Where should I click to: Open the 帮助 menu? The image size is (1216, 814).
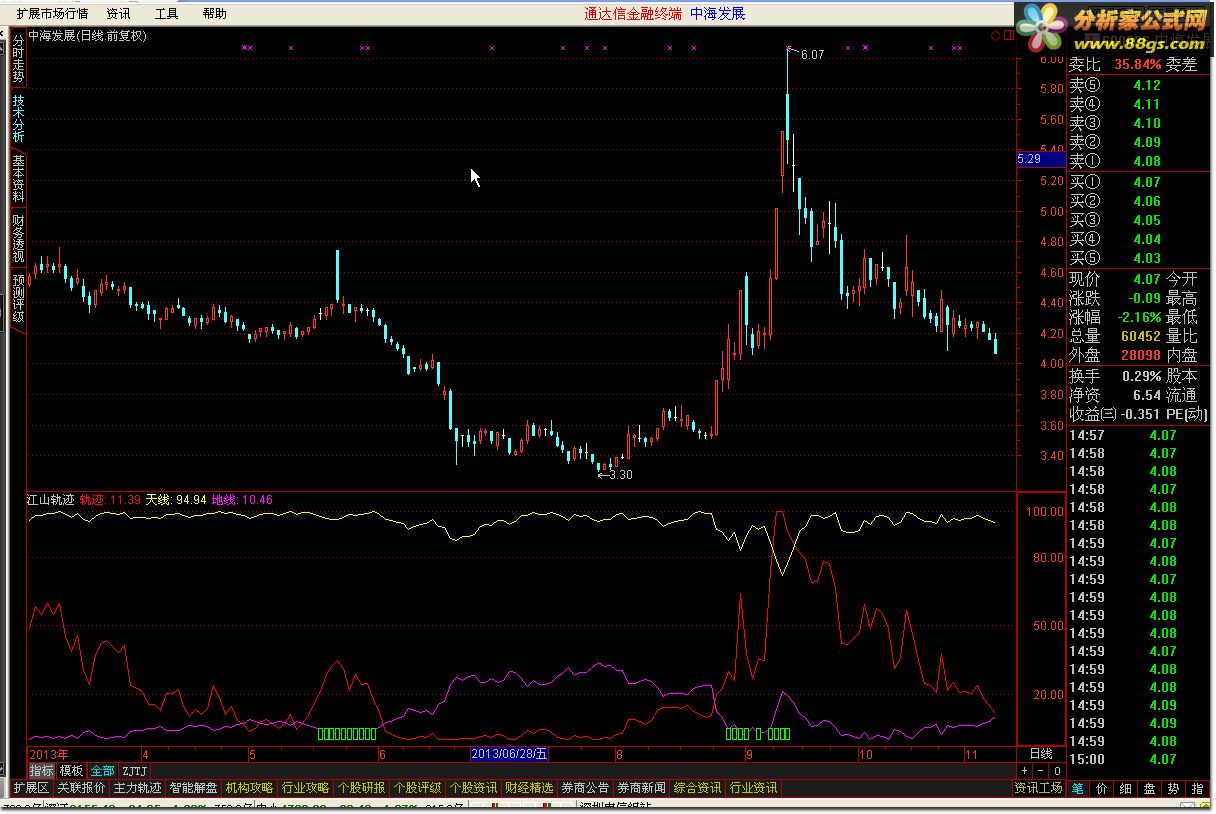click(x=214, y=14)
